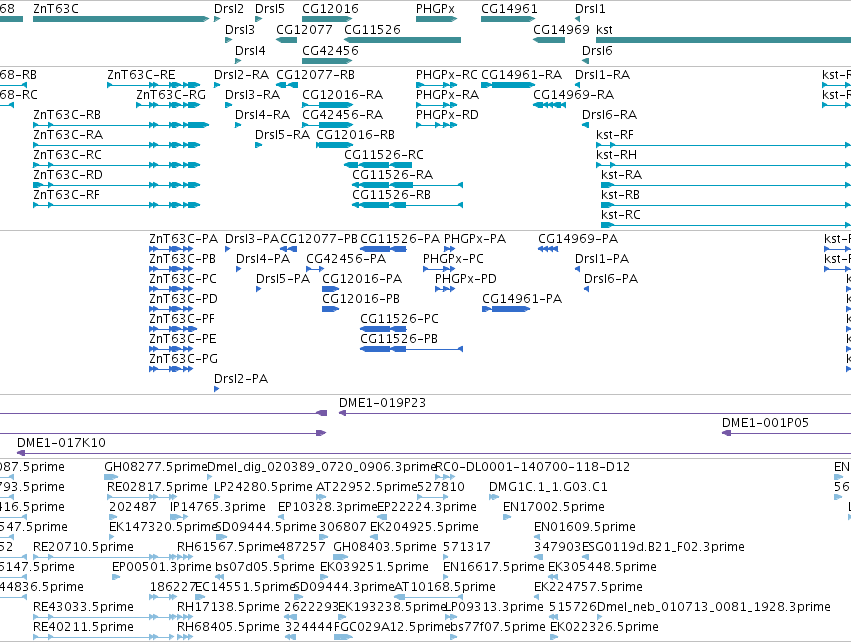The width and height of the screenshot is (851, 642).
Task: Open CDS CG11526-PB
Action: [399, 339]
